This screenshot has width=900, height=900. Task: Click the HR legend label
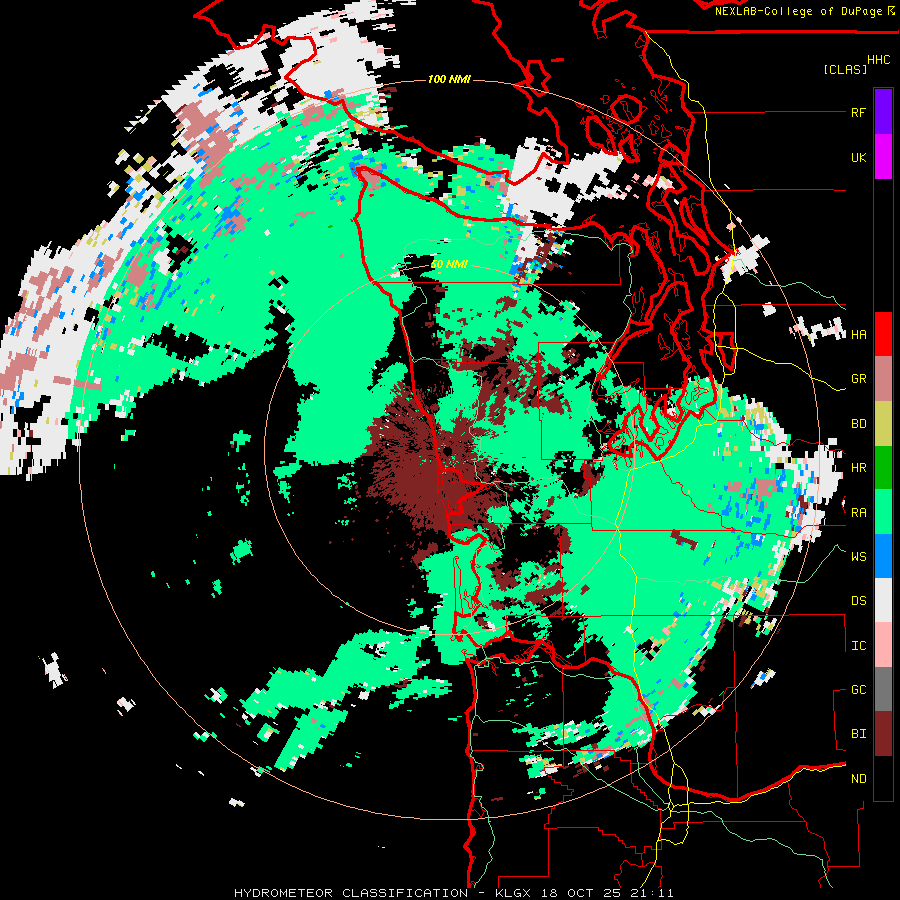coord(858,468)
